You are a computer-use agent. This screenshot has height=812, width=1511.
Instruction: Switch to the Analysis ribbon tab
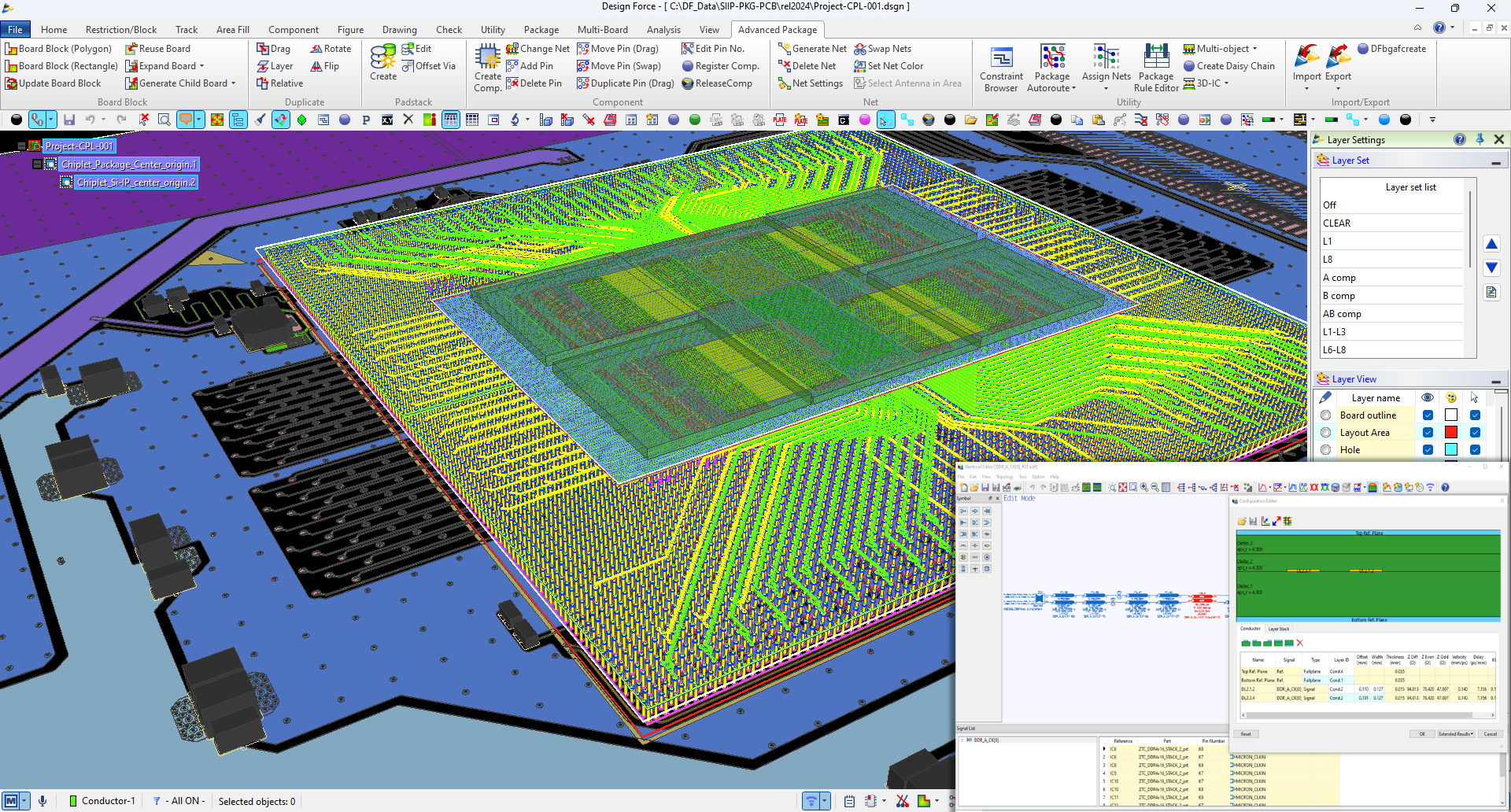tap(663, 30)
